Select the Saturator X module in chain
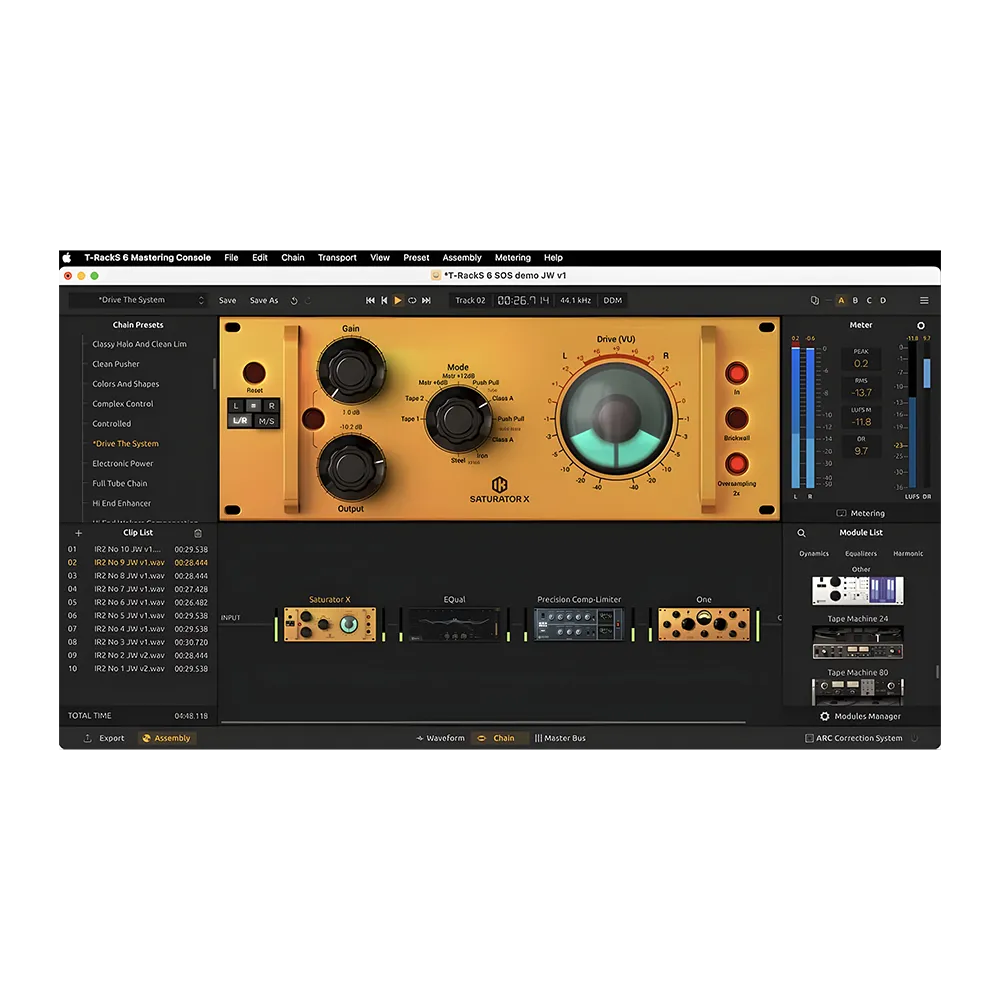The width and height of the screenshot is (1000, 1000). coord(330,624)
